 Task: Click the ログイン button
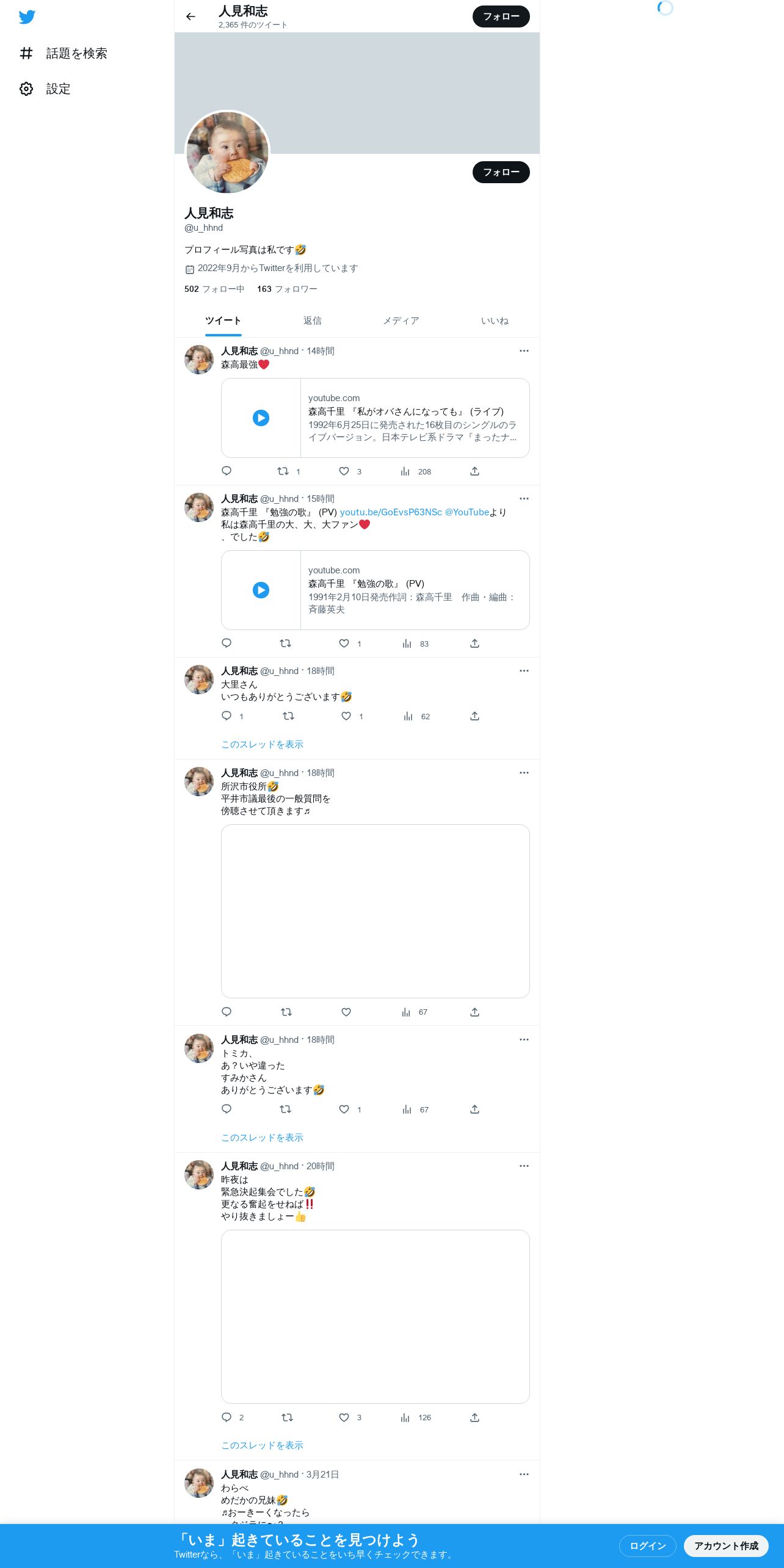pyautogui.click(x=647, y=1546)
